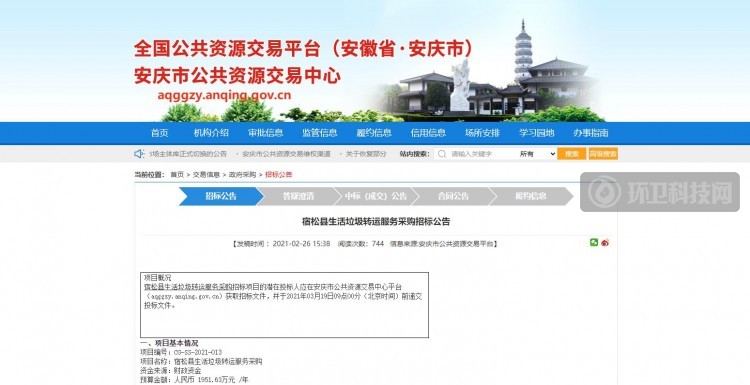Click the red 招标公告 breadcrumb

tap(278, 175)
